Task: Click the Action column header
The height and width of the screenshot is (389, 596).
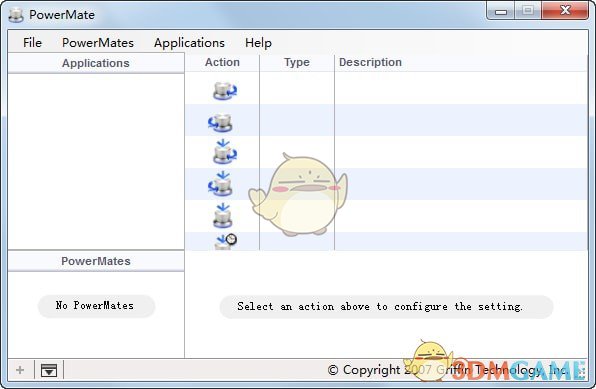Action: (x=222, y=62)
